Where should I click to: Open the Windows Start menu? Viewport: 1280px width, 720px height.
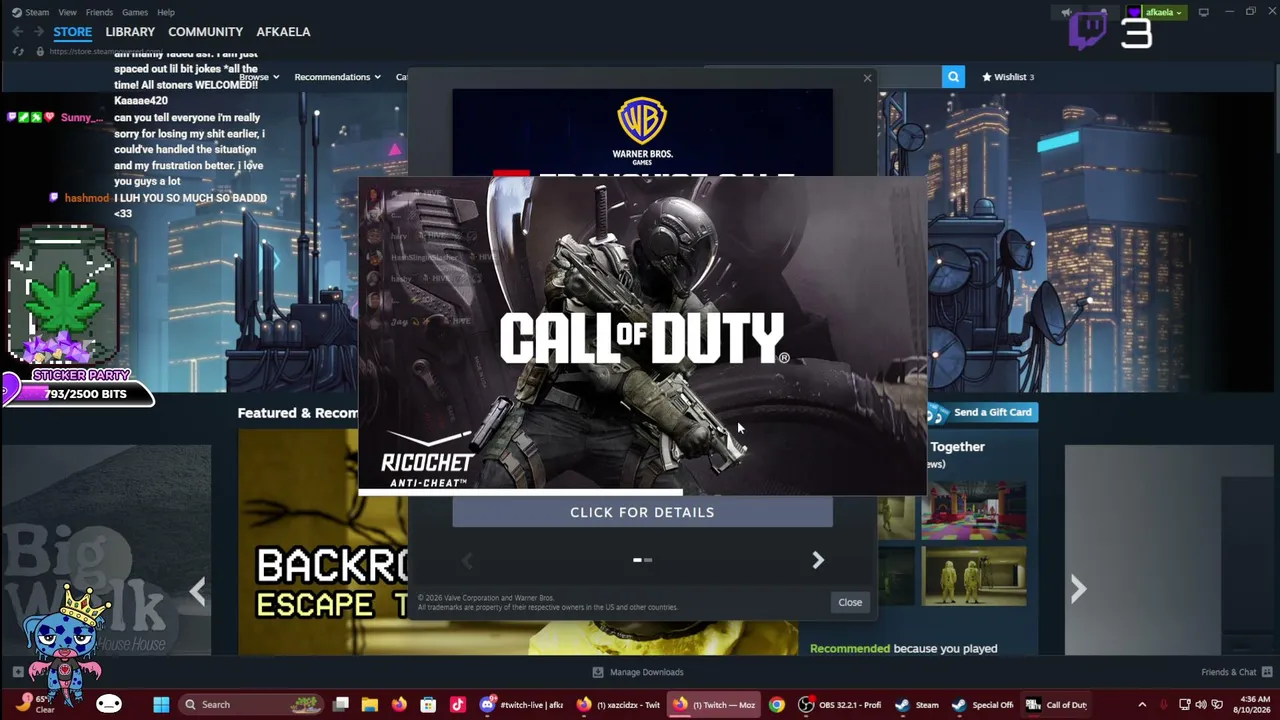pyautogui.click(x=161, y=705)
